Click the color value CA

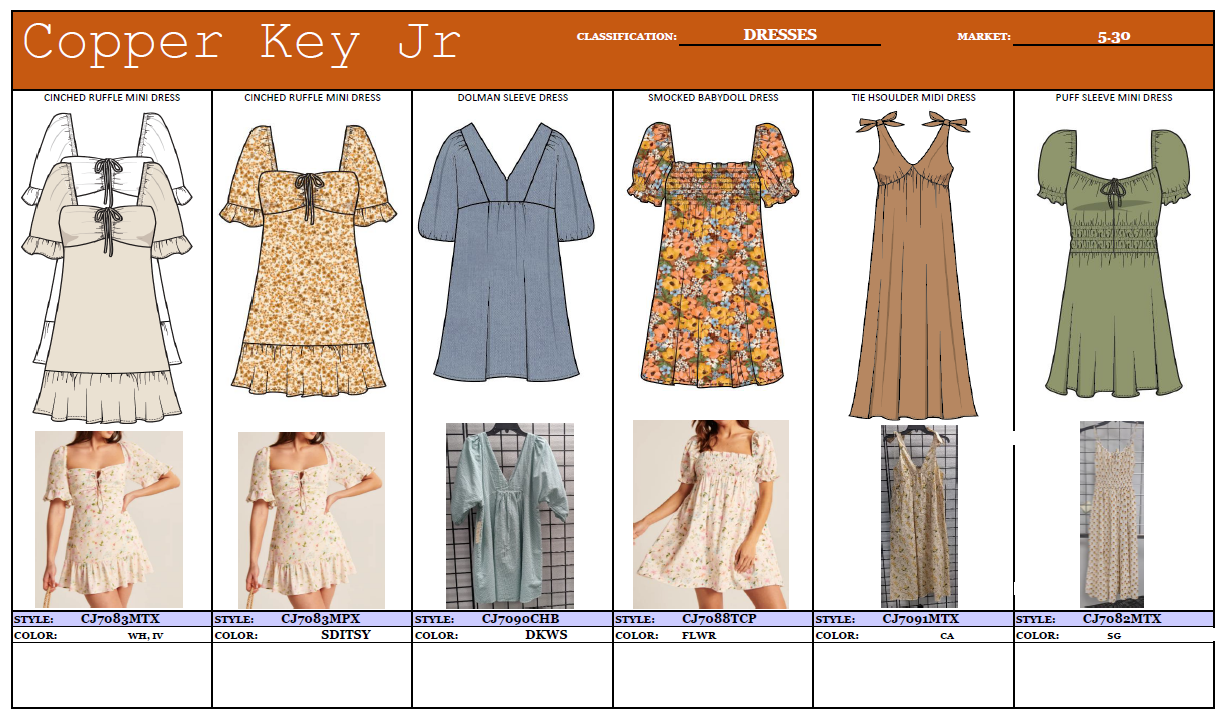coord(946,636)
